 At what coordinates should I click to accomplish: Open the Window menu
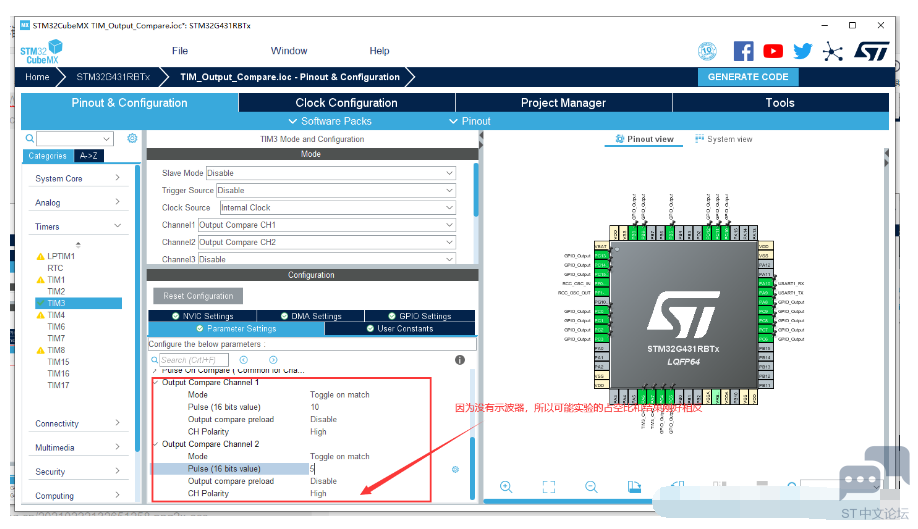click(x=289, y=51)
